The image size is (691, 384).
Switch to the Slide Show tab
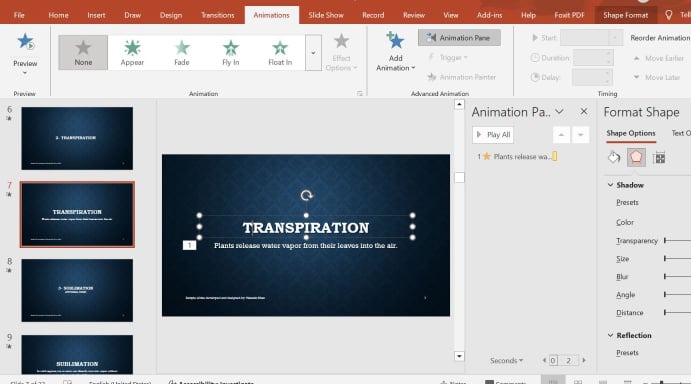click(326, 15)
